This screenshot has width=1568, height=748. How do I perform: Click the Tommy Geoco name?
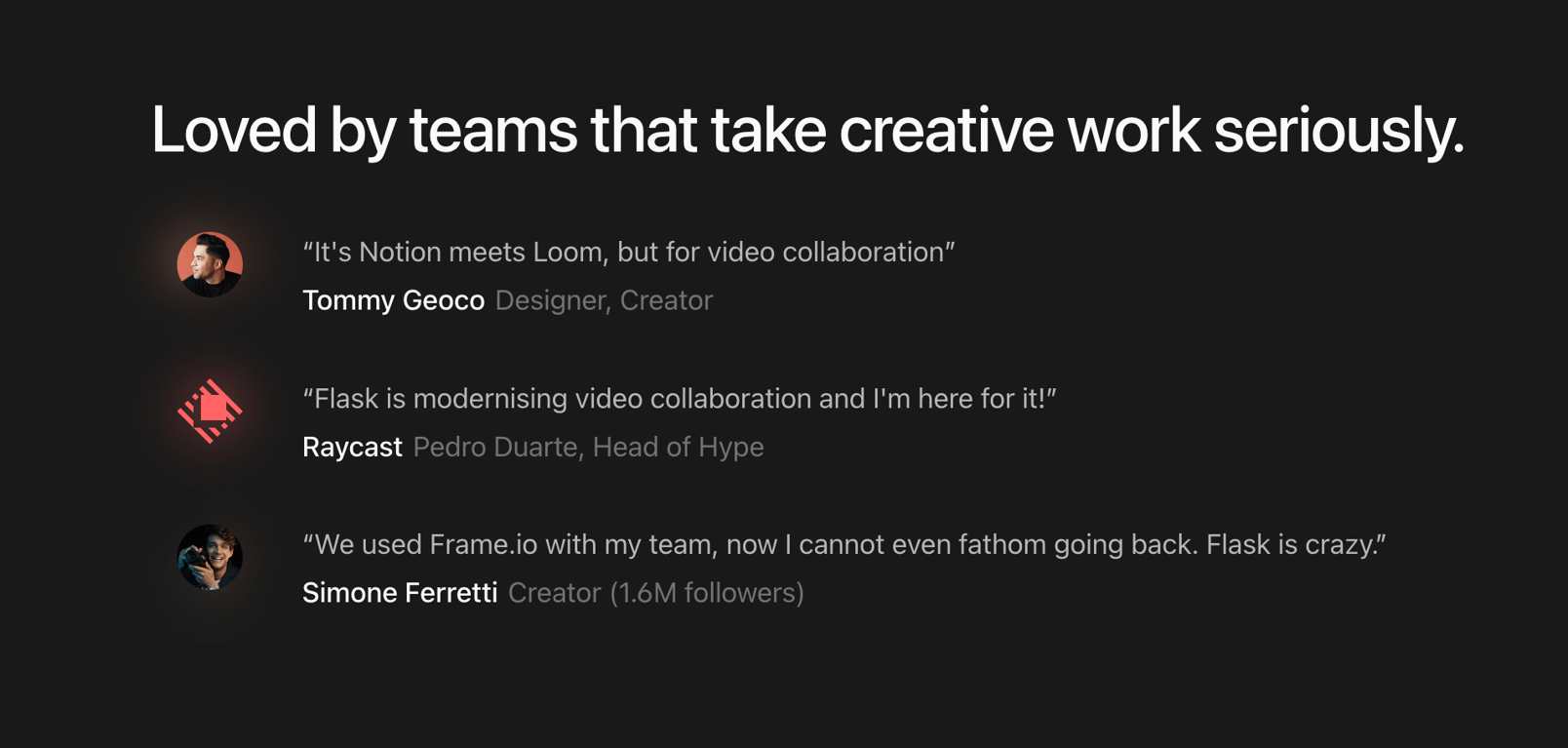point(393,300)
